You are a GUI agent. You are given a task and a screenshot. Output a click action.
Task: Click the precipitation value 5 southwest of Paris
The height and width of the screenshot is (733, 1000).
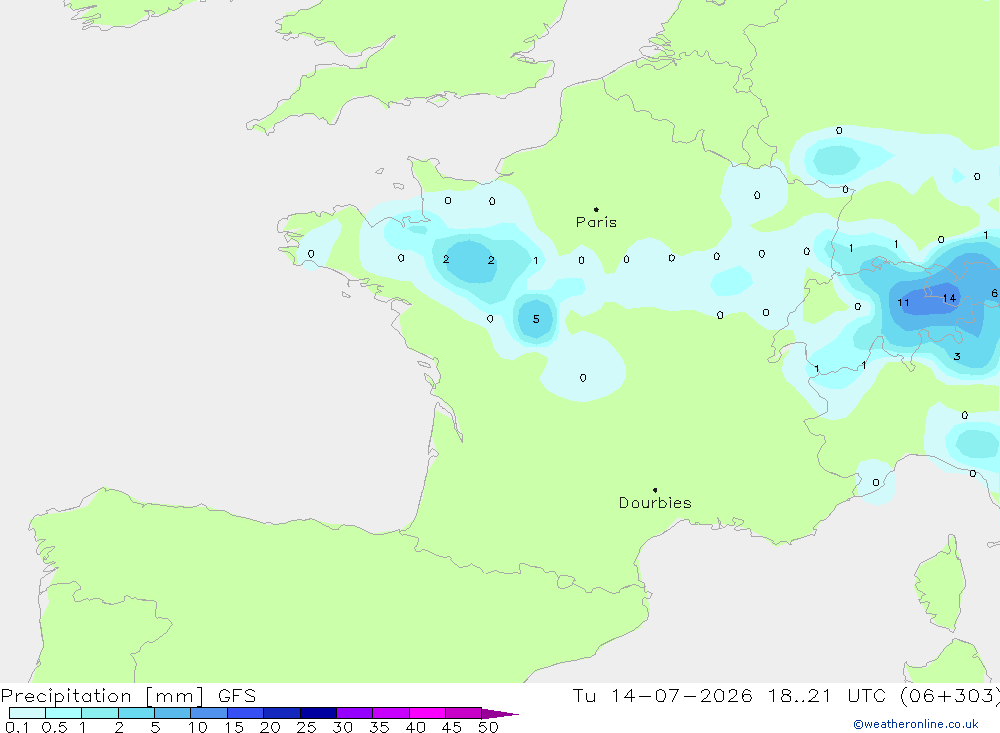click(536, 319)
